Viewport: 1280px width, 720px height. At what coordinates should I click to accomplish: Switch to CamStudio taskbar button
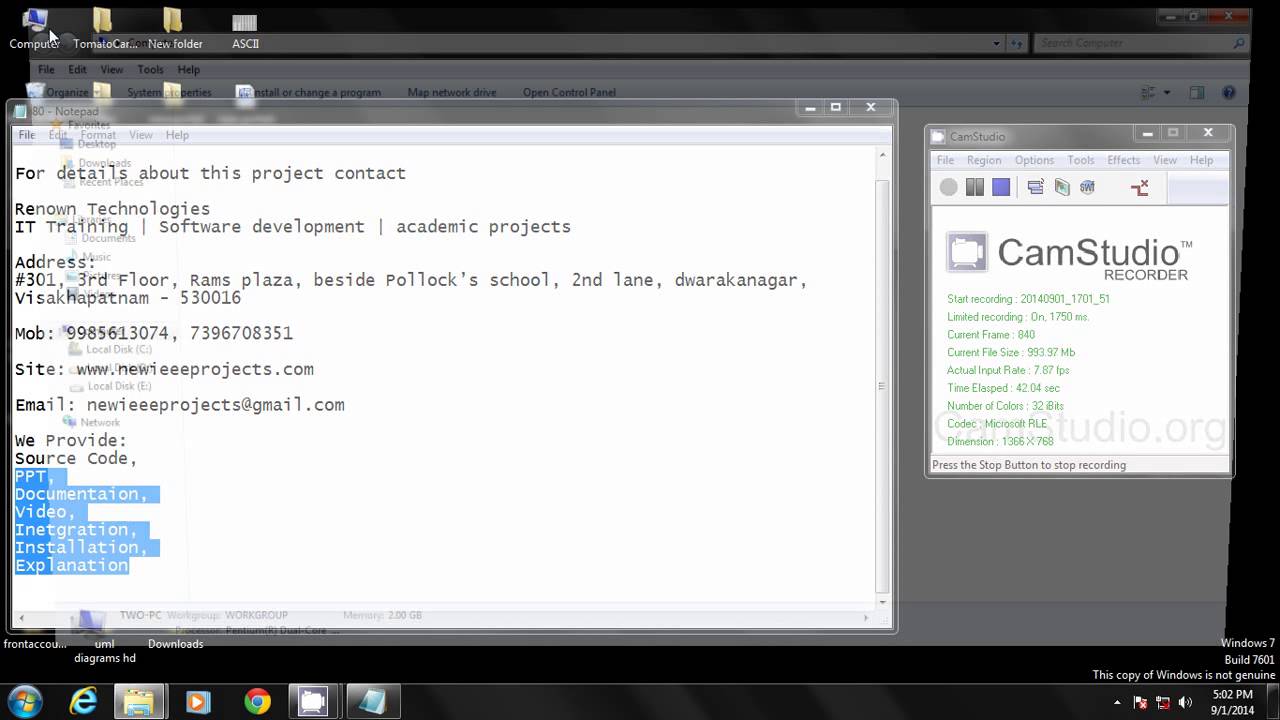click(x=314, y=702)
